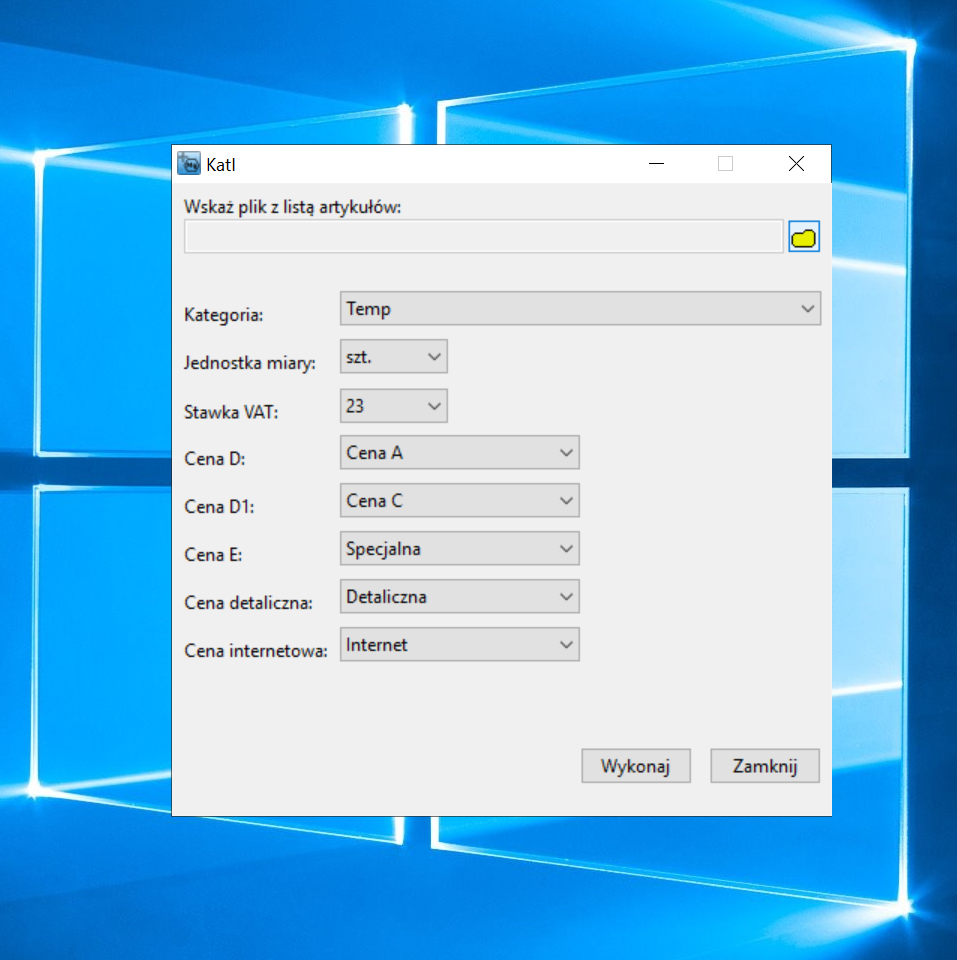Open the Cena D dropdown

pos(460,453)
